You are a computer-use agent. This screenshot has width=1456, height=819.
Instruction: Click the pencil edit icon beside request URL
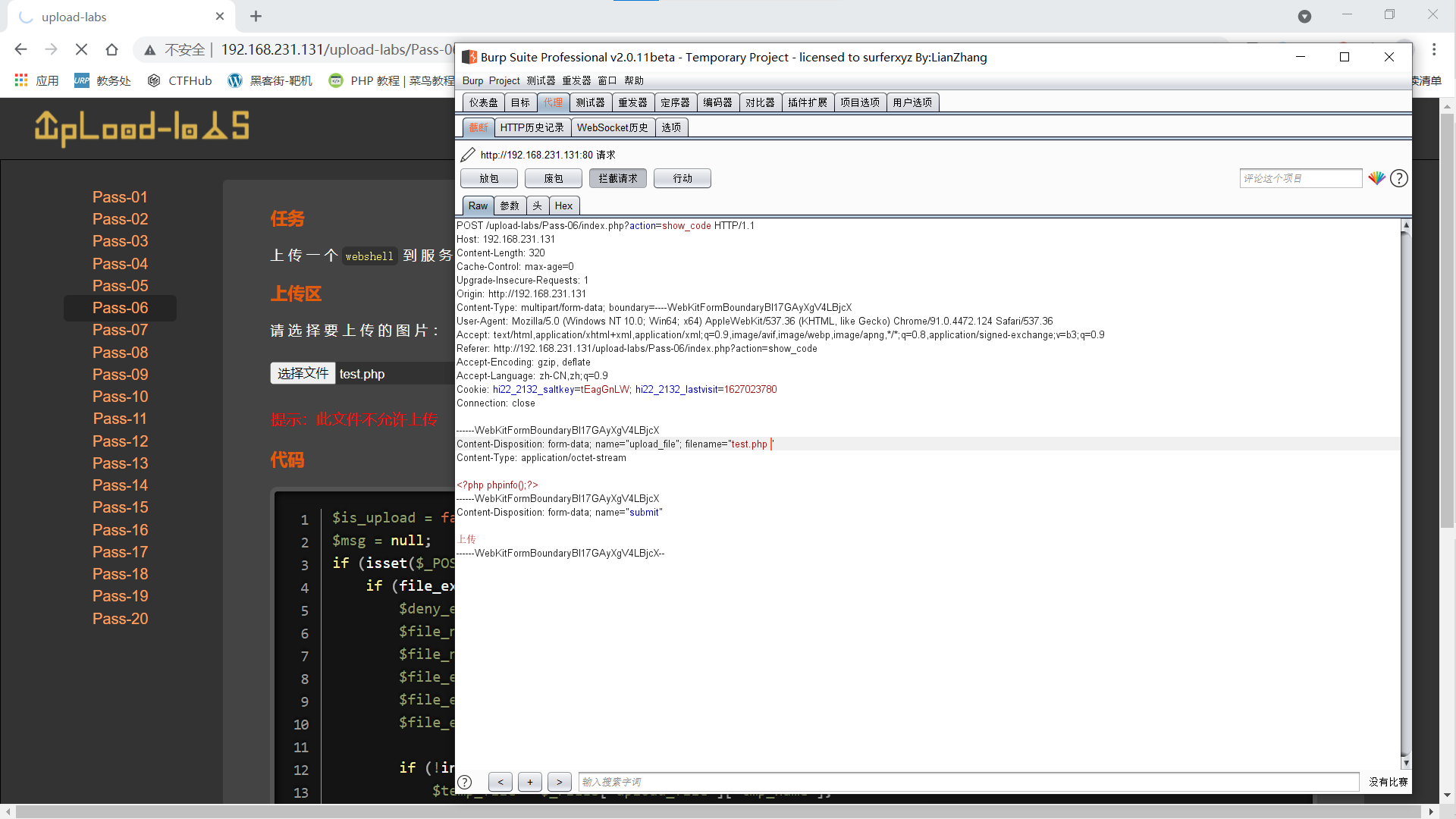coord(468,155)
